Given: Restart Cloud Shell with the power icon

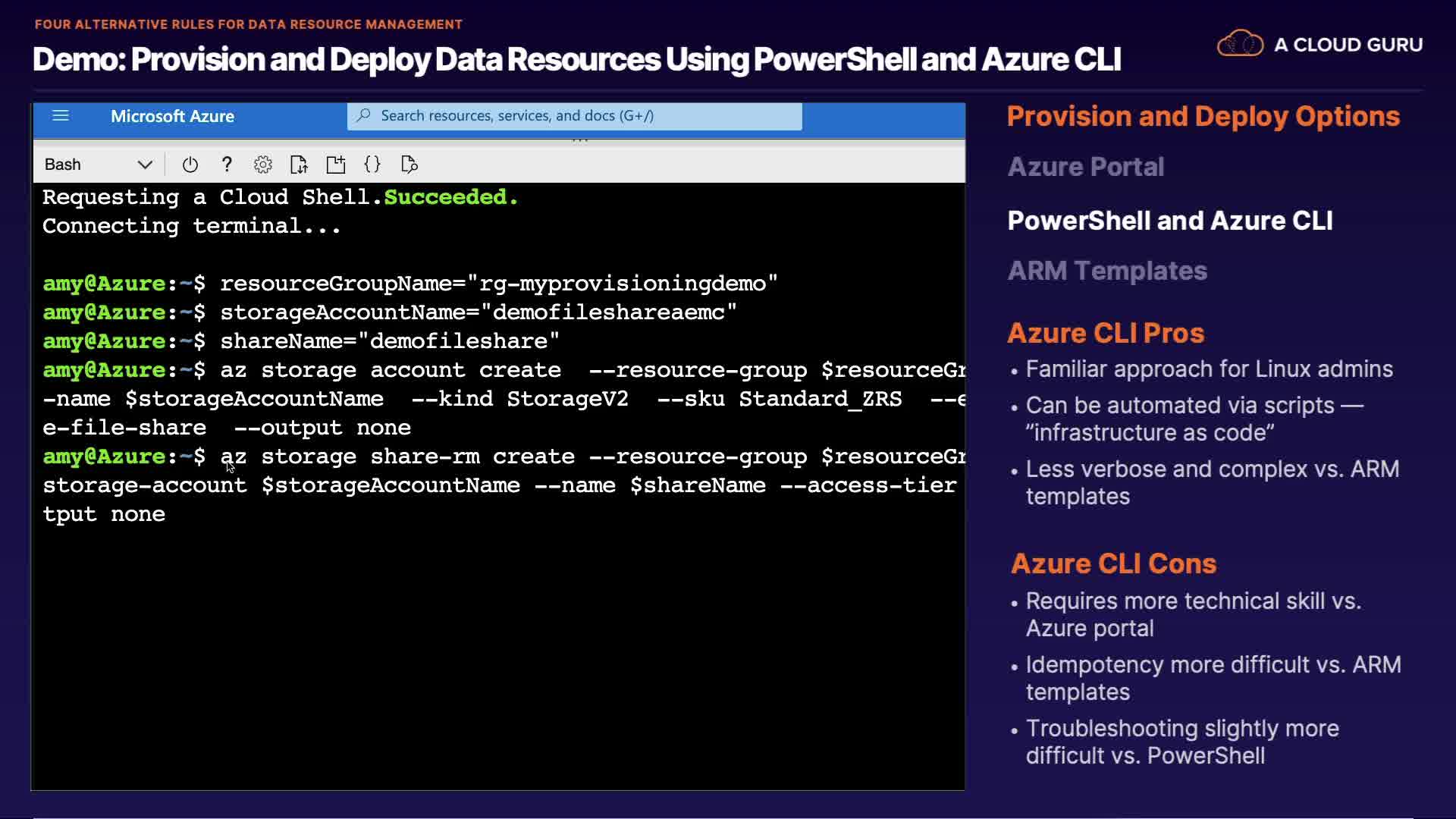Looking at the screenshot, I should pos(190,165).
